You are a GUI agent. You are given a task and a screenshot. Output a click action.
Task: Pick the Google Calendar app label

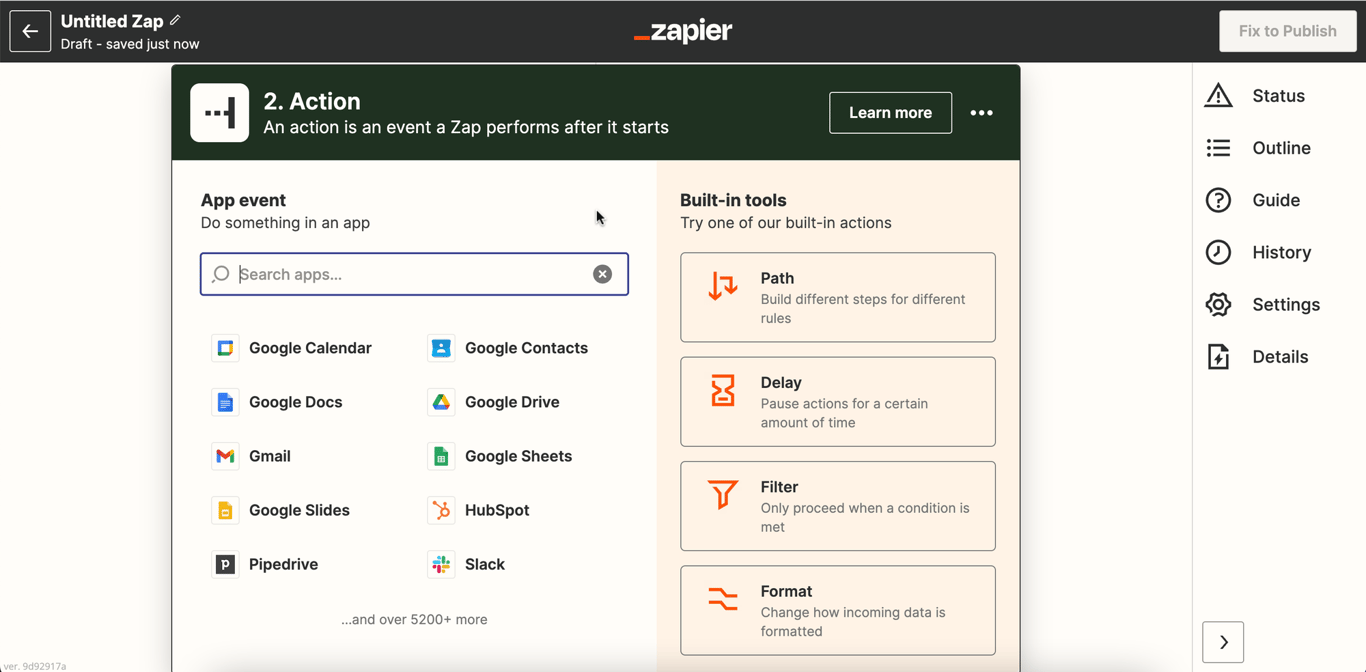310,348
